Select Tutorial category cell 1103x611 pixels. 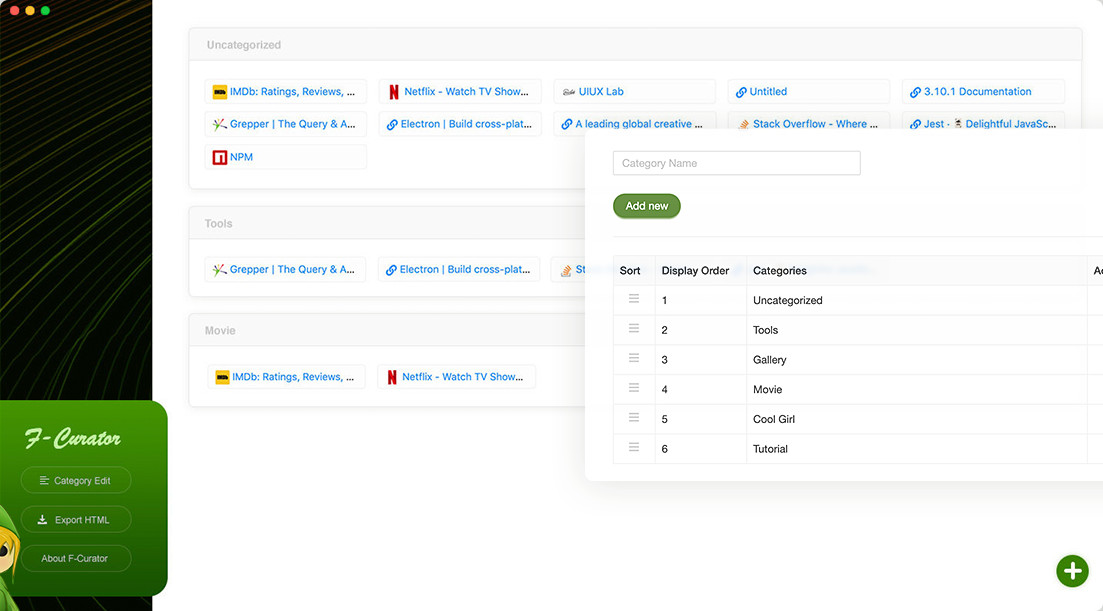(917, 449)
